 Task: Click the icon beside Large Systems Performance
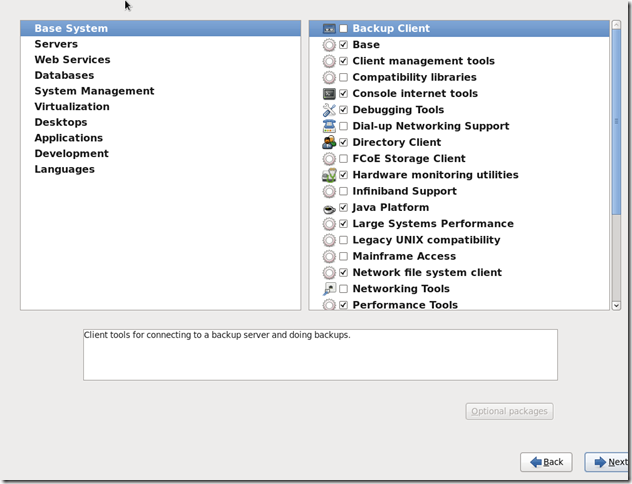(x=329, y=224)
